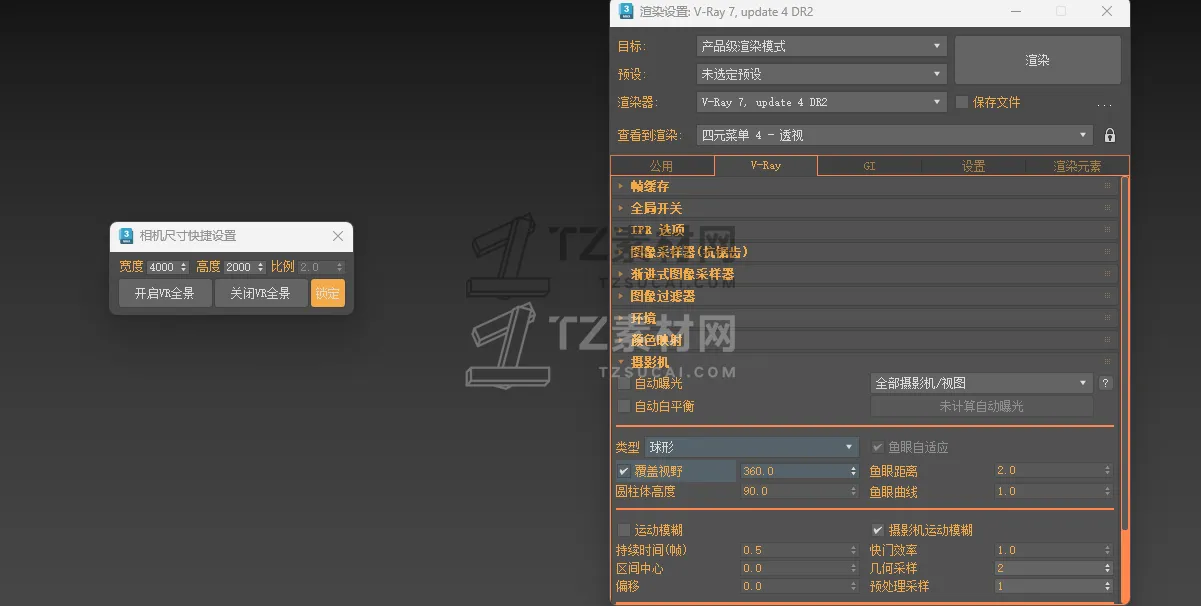Click the 宽度 4000 input field

[x=162, y=267]
